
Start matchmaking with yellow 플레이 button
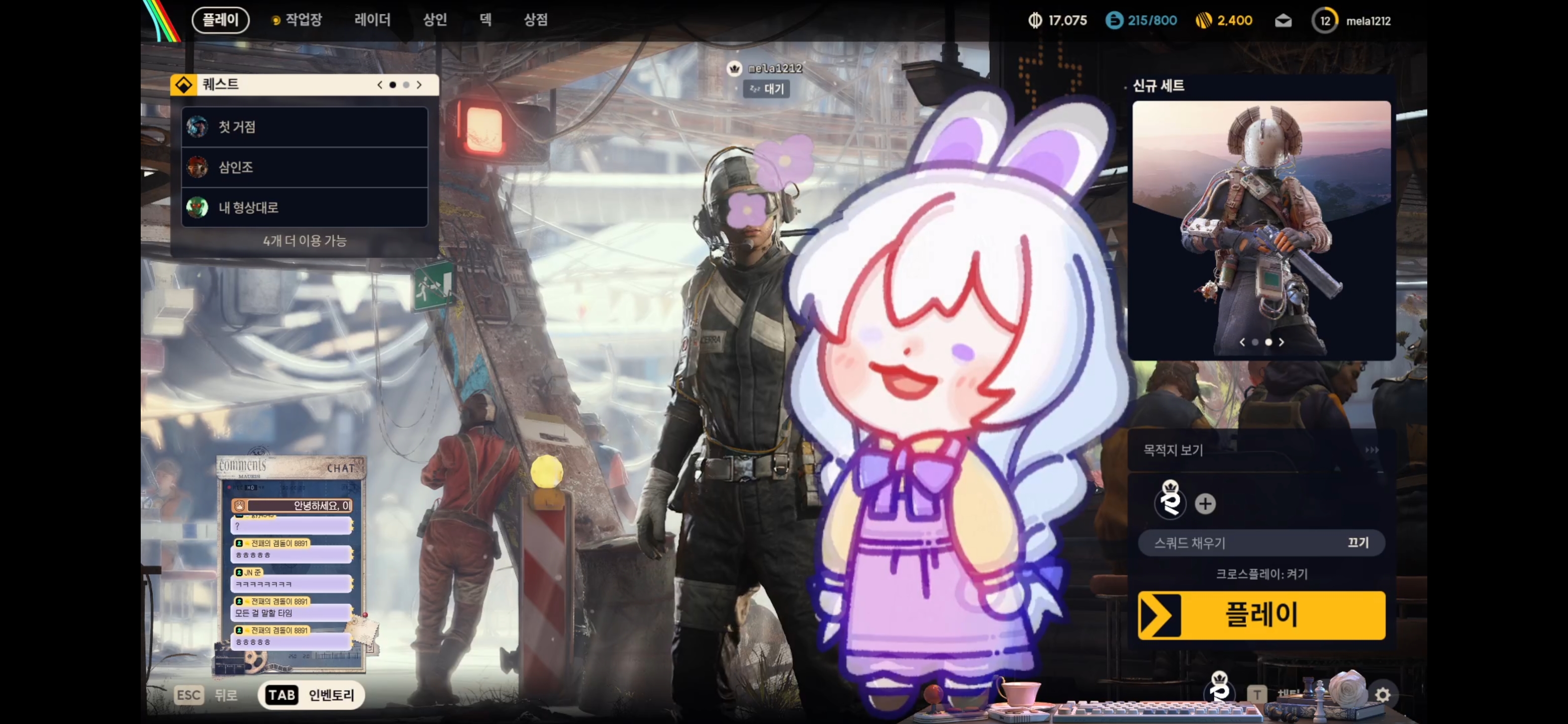1261,615
